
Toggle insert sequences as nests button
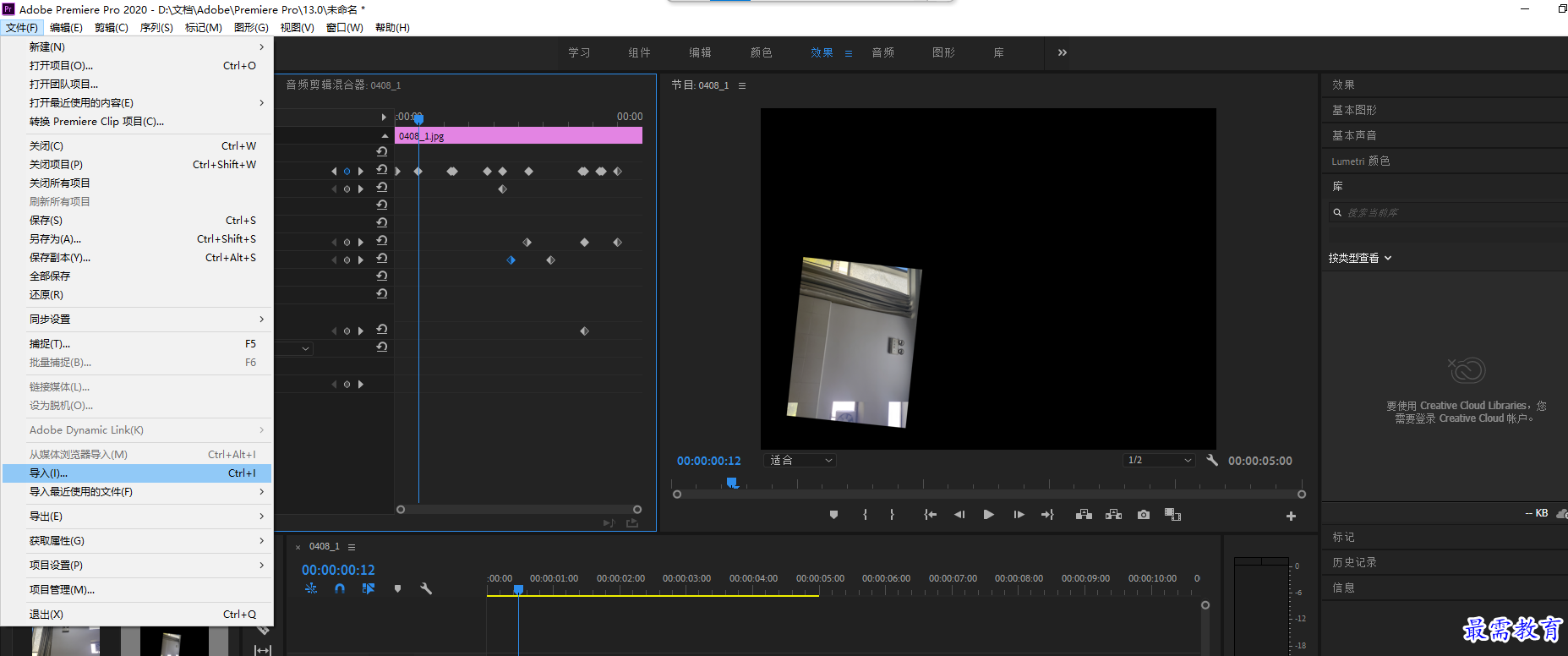311,588
